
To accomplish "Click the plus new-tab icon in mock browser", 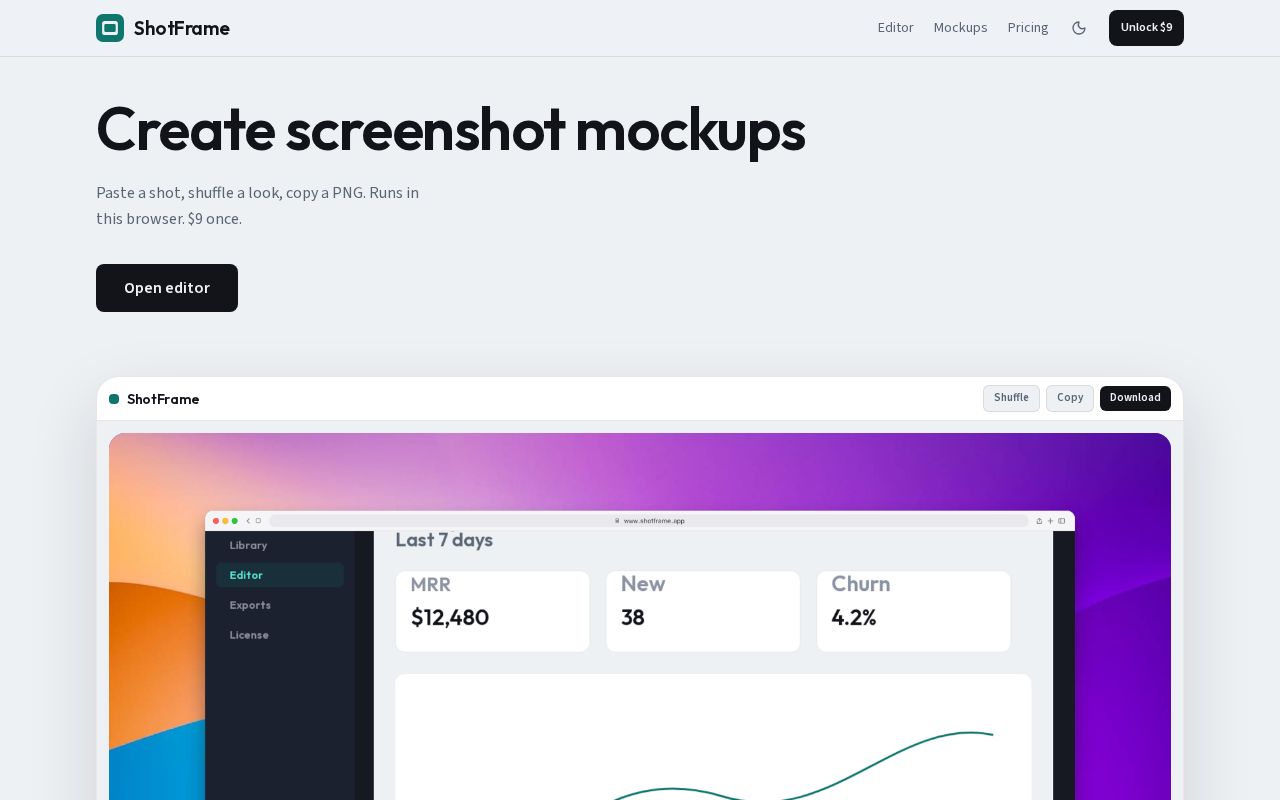I will click(1050, 521).
